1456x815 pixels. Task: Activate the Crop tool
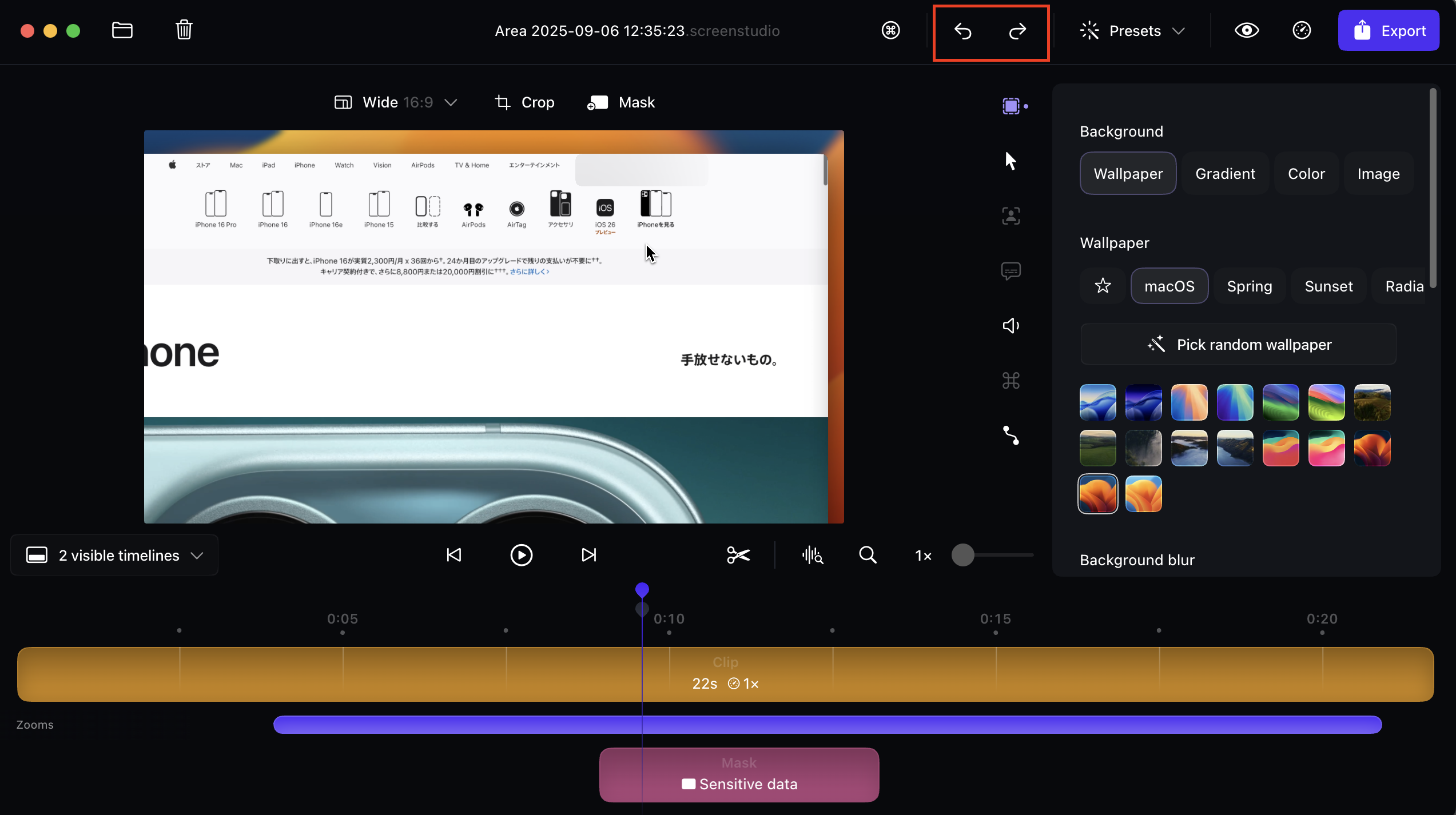pos(524,102)
